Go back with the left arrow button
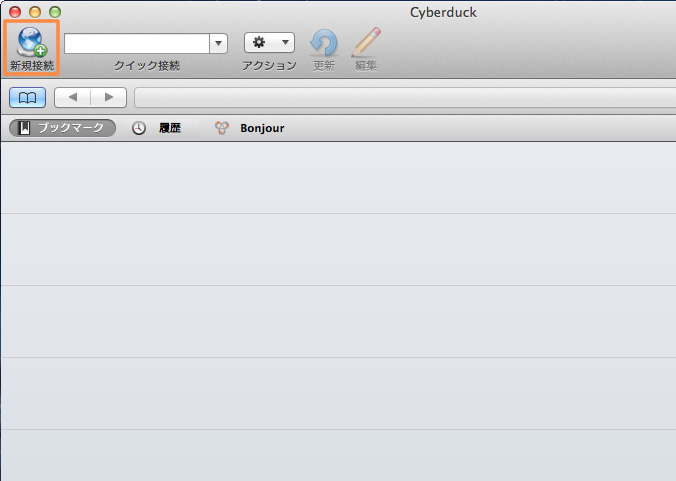 click(72, 97)
